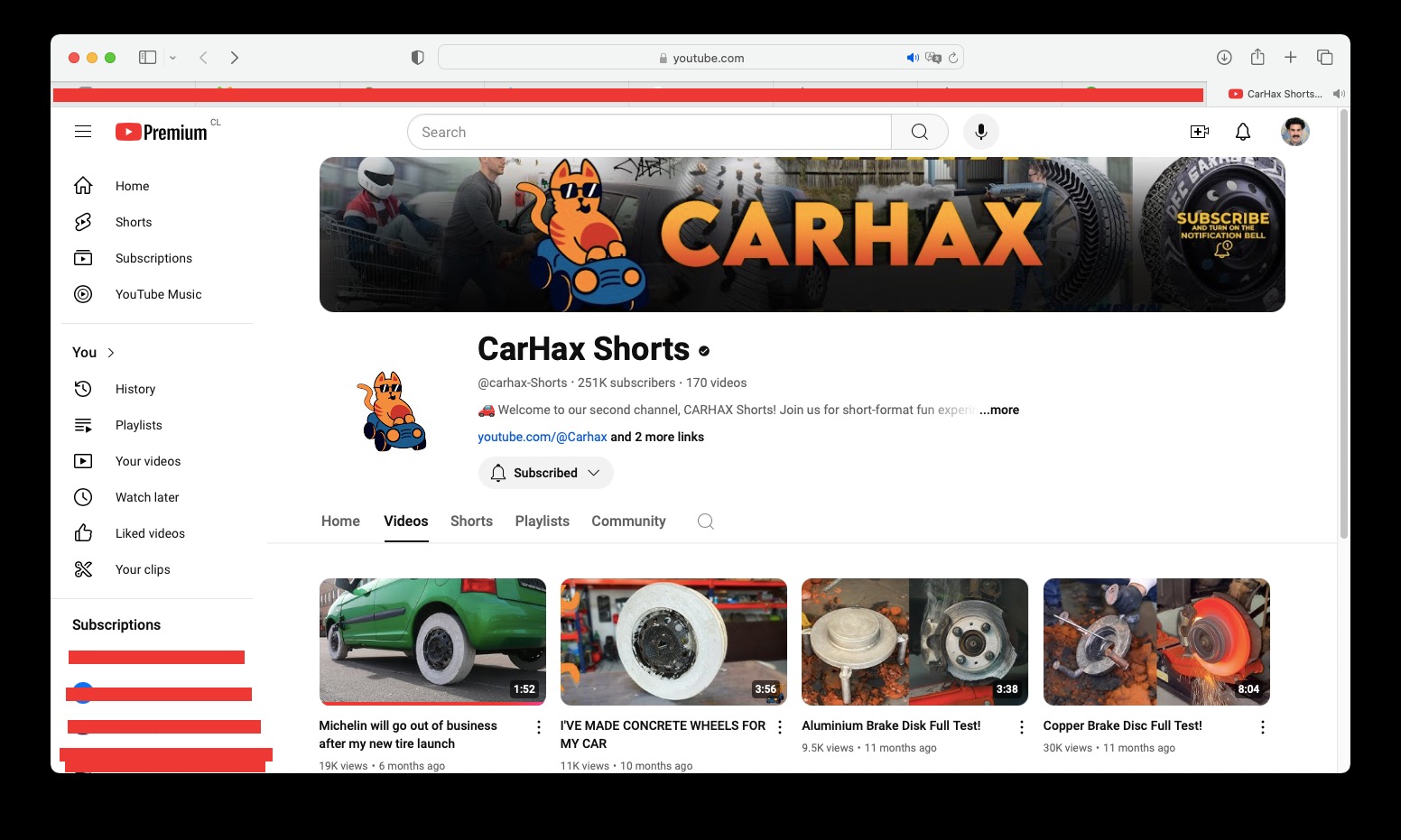This screenshot has height=840, width=1401.
Task: Click the CarHax channel avatar
Action: click(x=392, y=411)
